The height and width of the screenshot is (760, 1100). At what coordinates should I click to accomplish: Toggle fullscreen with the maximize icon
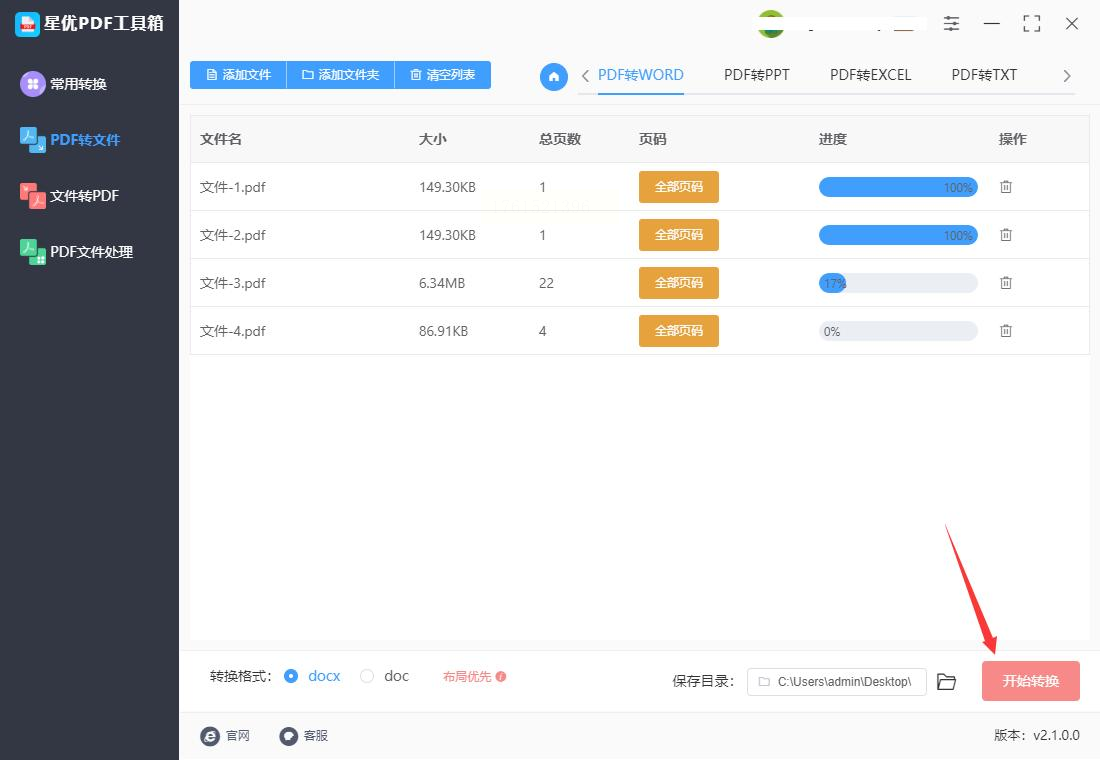[1031, 24]
